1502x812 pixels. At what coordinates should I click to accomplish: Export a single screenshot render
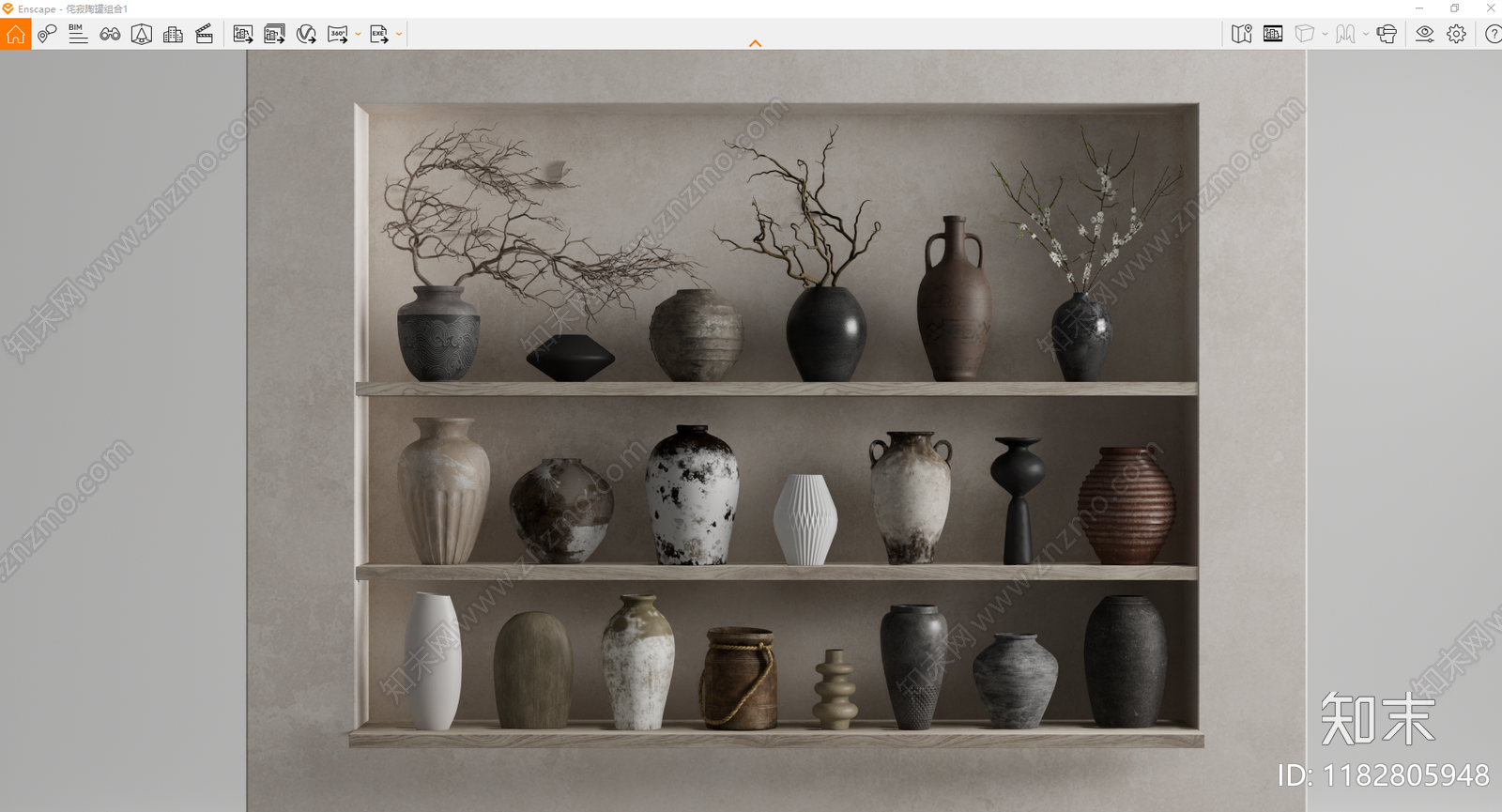point(243,35)
